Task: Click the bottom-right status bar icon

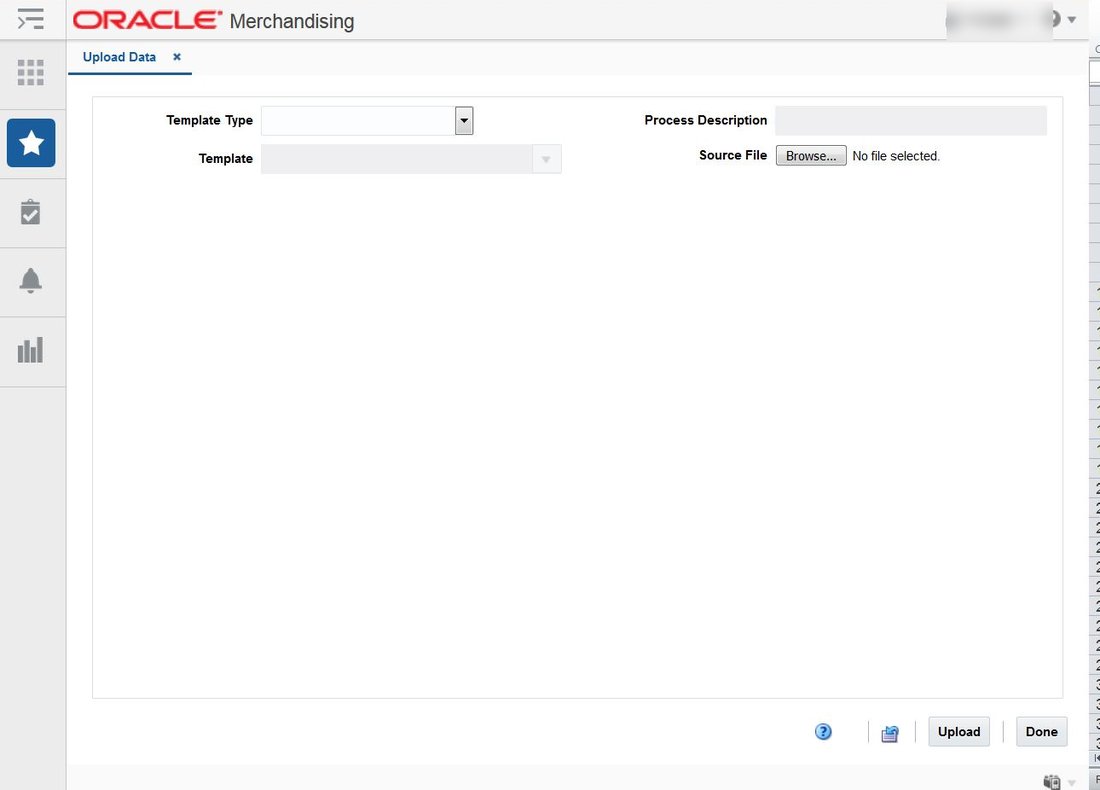Action: pos(1052,782)
